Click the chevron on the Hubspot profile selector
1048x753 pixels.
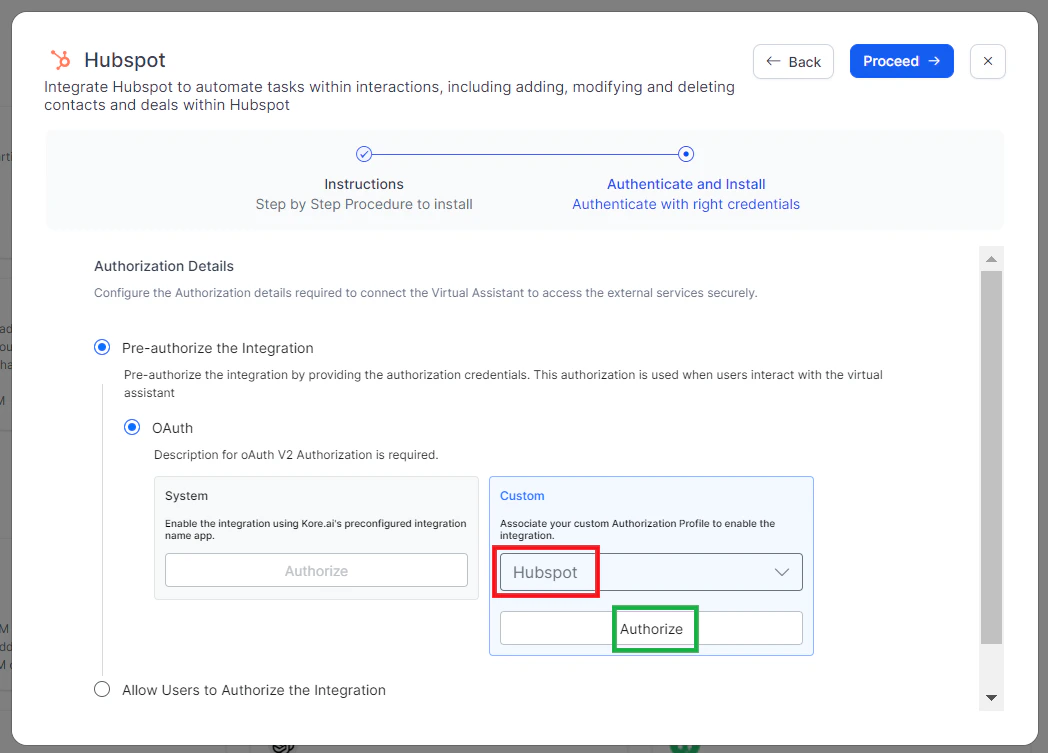pos(782,571)
